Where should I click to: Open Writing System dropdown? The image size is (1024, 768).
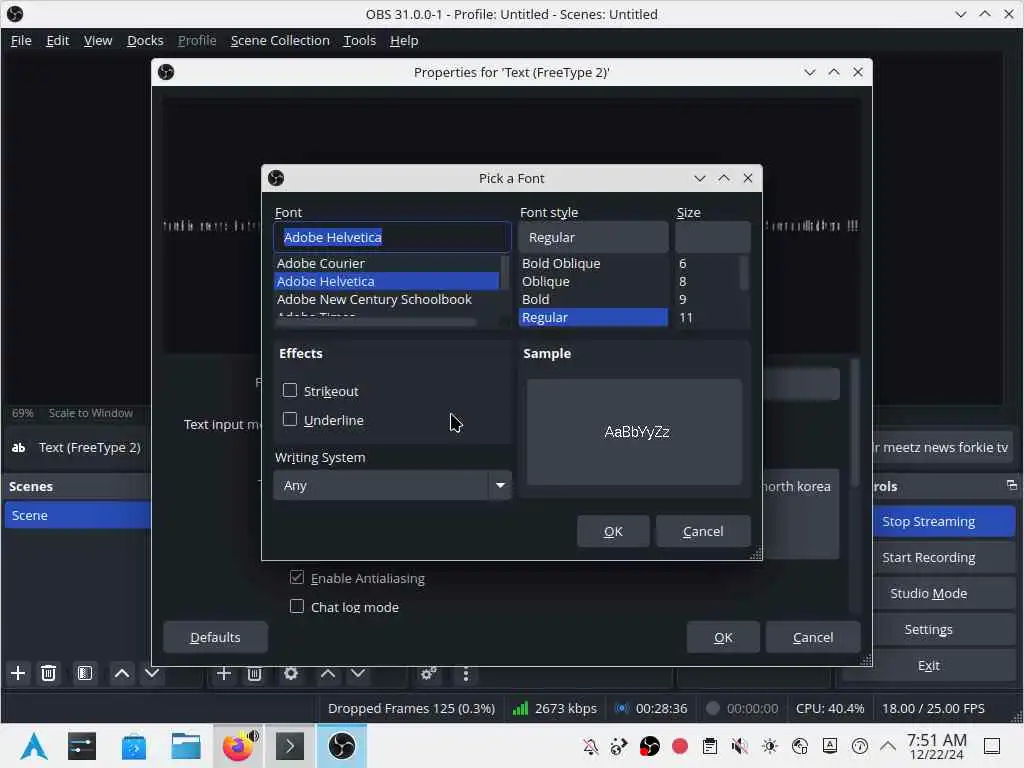[x=392, y=485]
